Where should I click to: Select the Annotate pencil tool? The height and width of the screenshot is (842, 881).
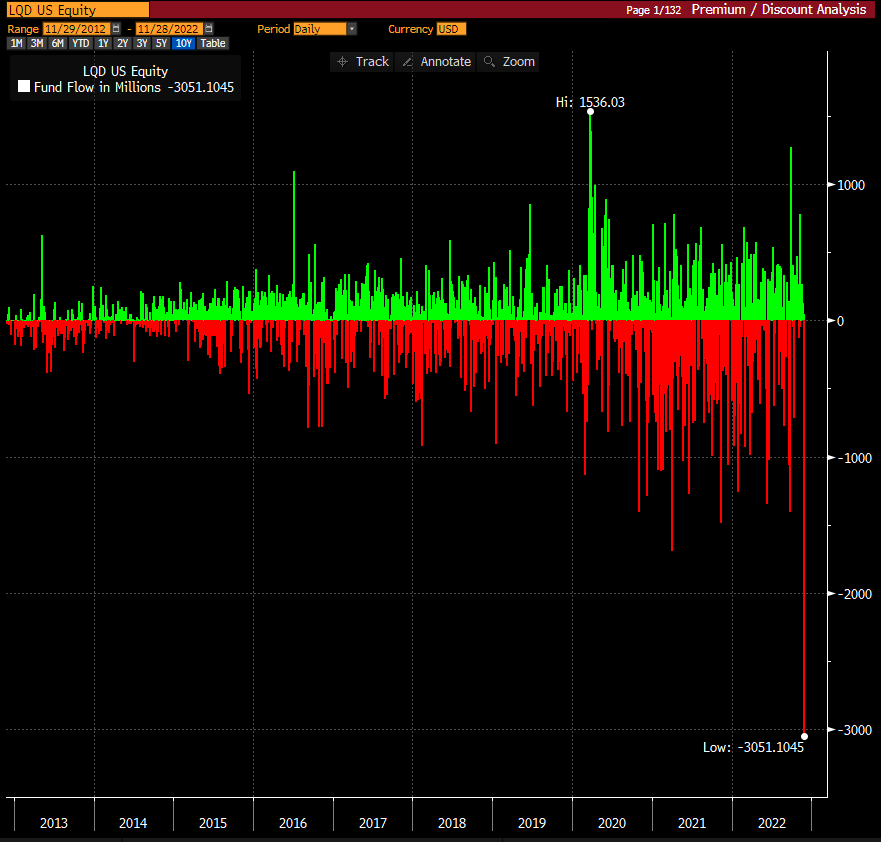click(435, 61)
